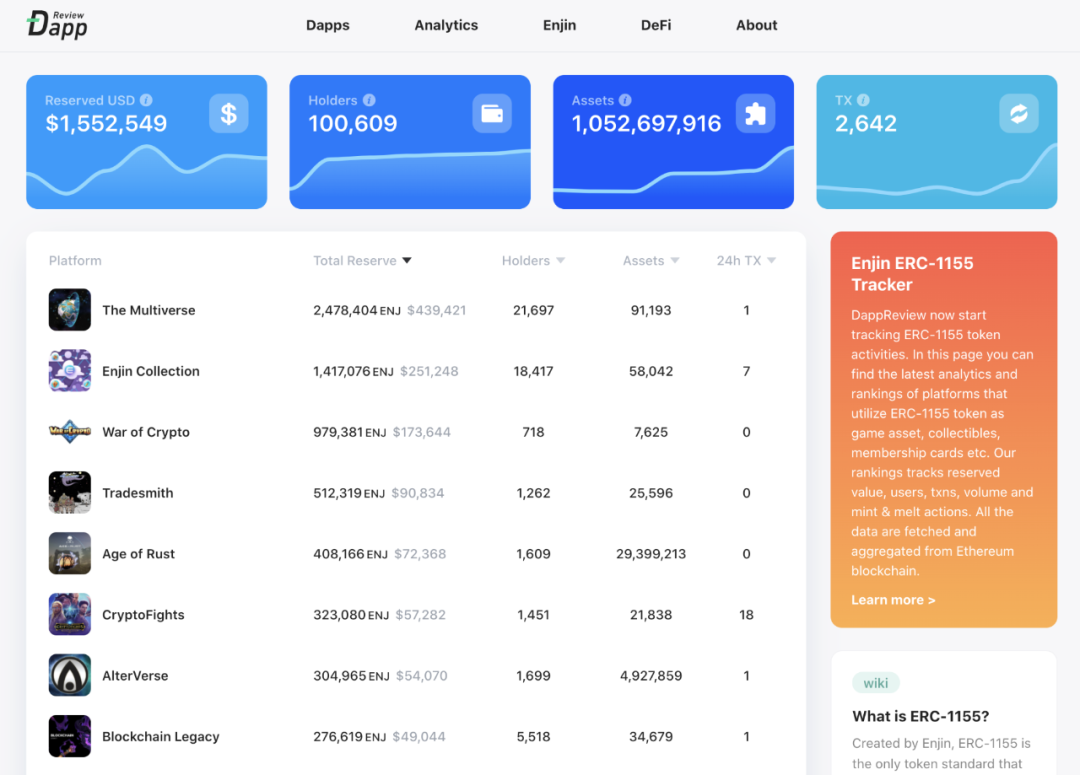
Task: Click the puzzle piece icon on Assets card
Action: coord(755,114)
